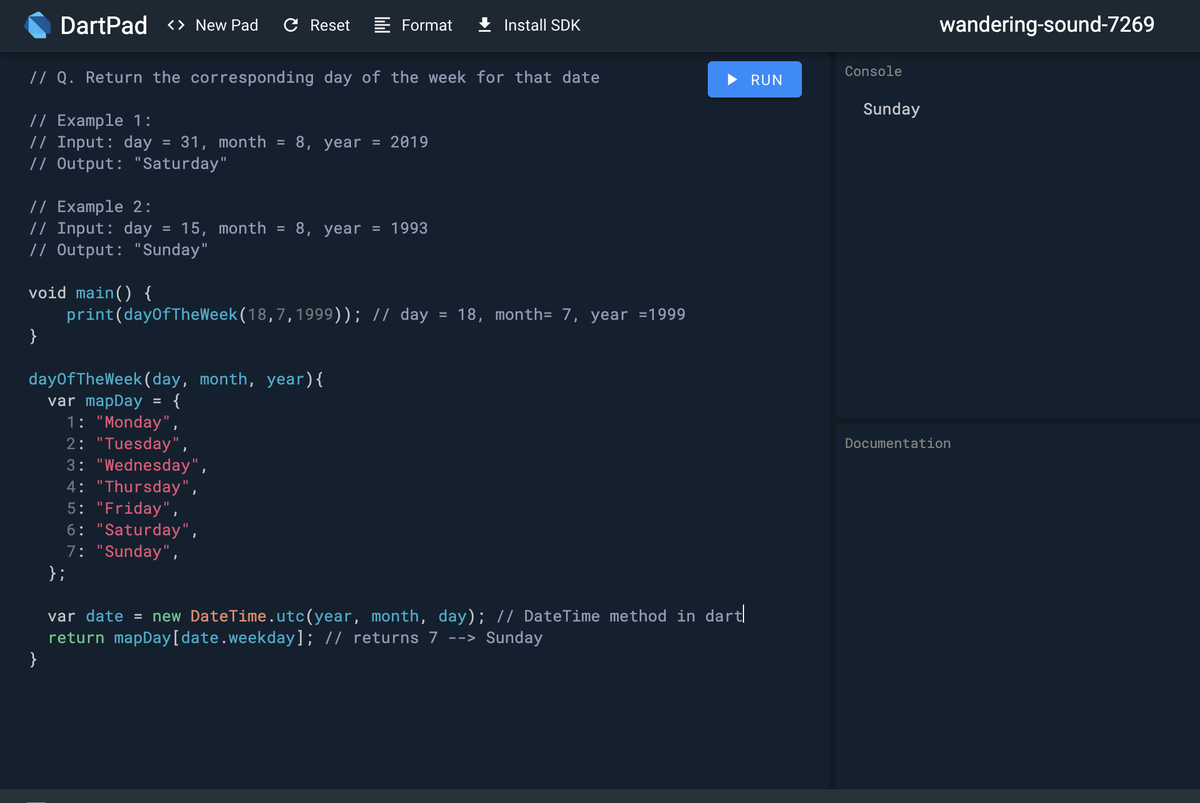Click the line with year = 2019

click(228, 142)
